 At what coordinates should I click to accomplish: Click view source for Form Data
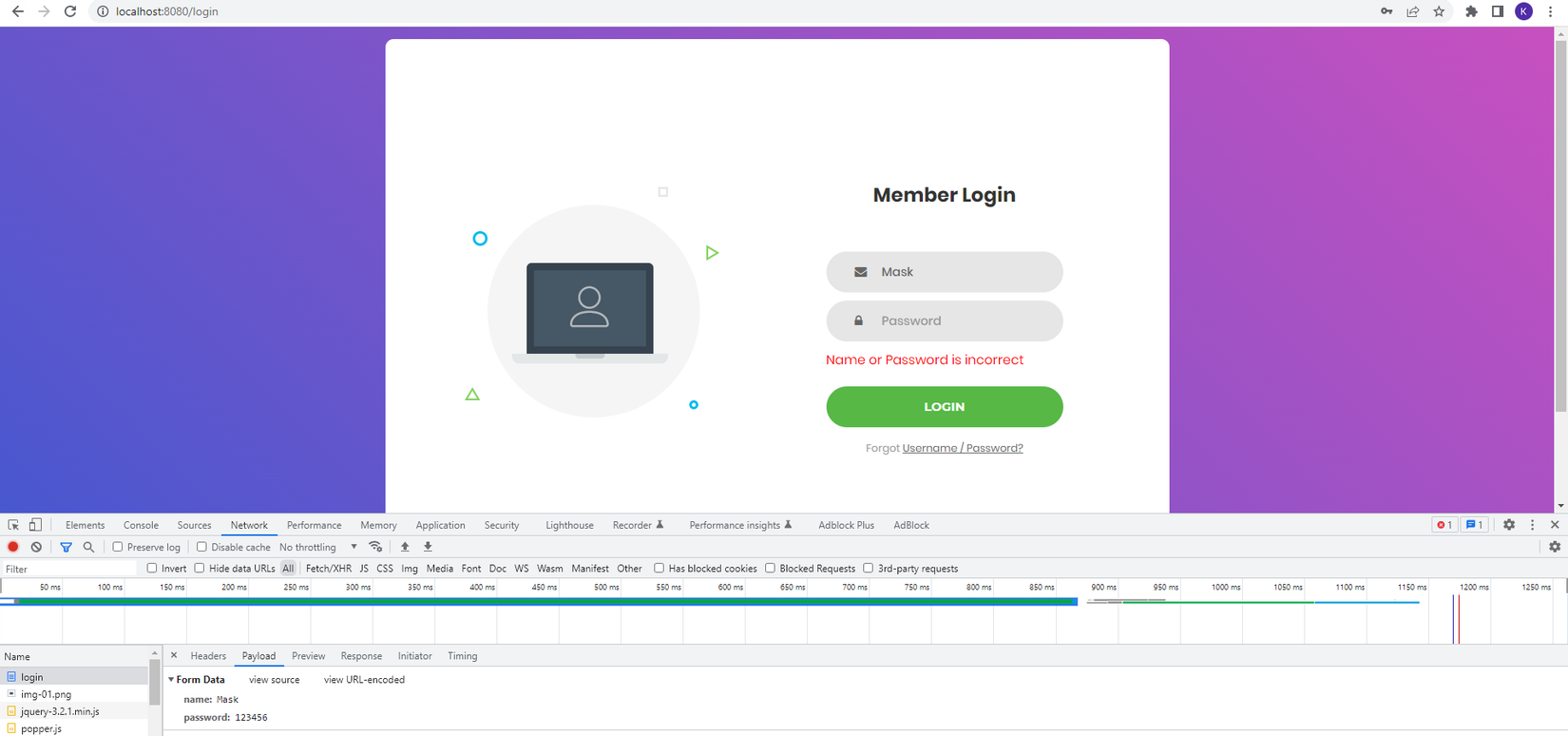(x=274, y=680)
